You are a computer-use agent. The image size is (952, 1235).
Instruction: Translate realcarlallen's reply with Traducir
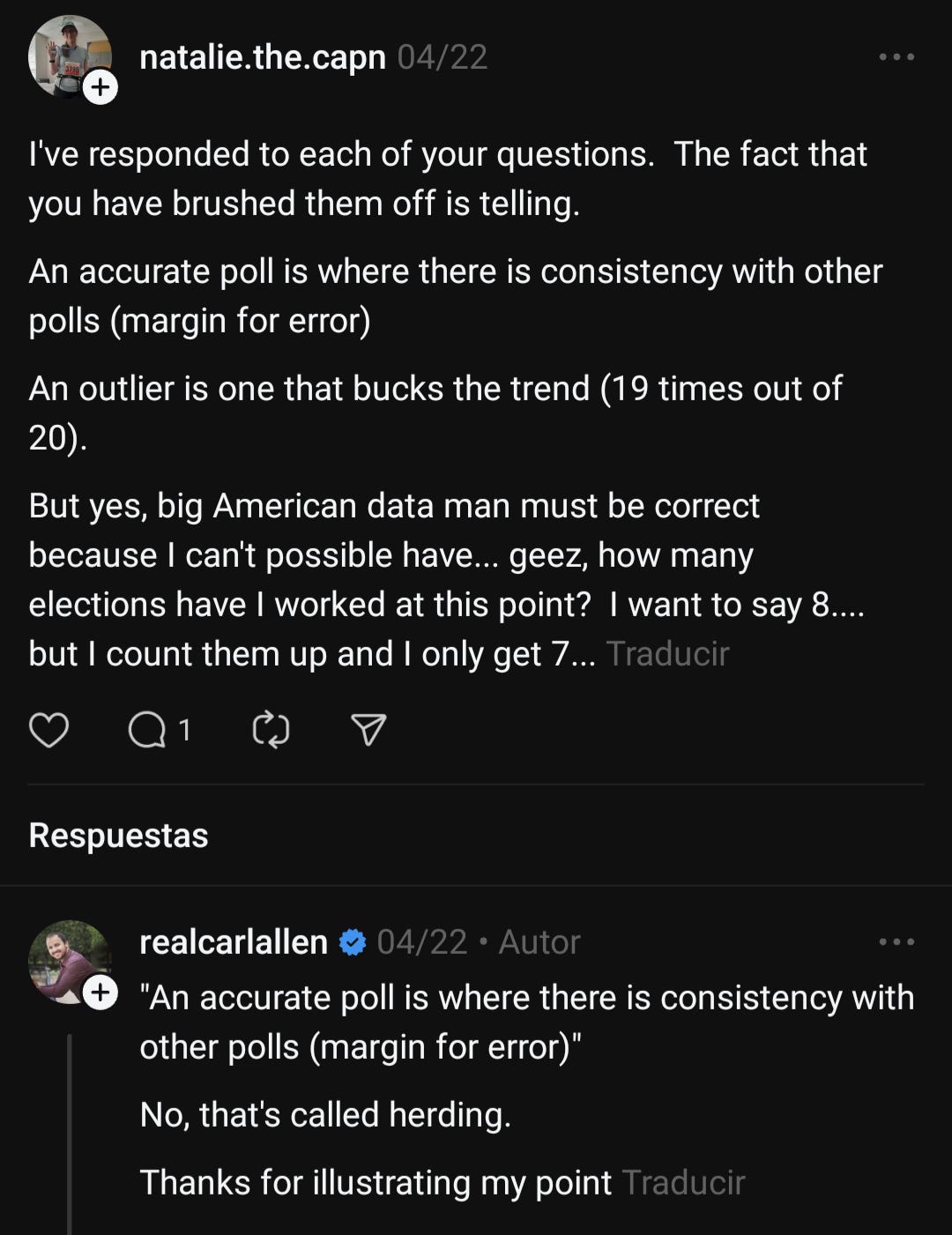coord(683,1183)
